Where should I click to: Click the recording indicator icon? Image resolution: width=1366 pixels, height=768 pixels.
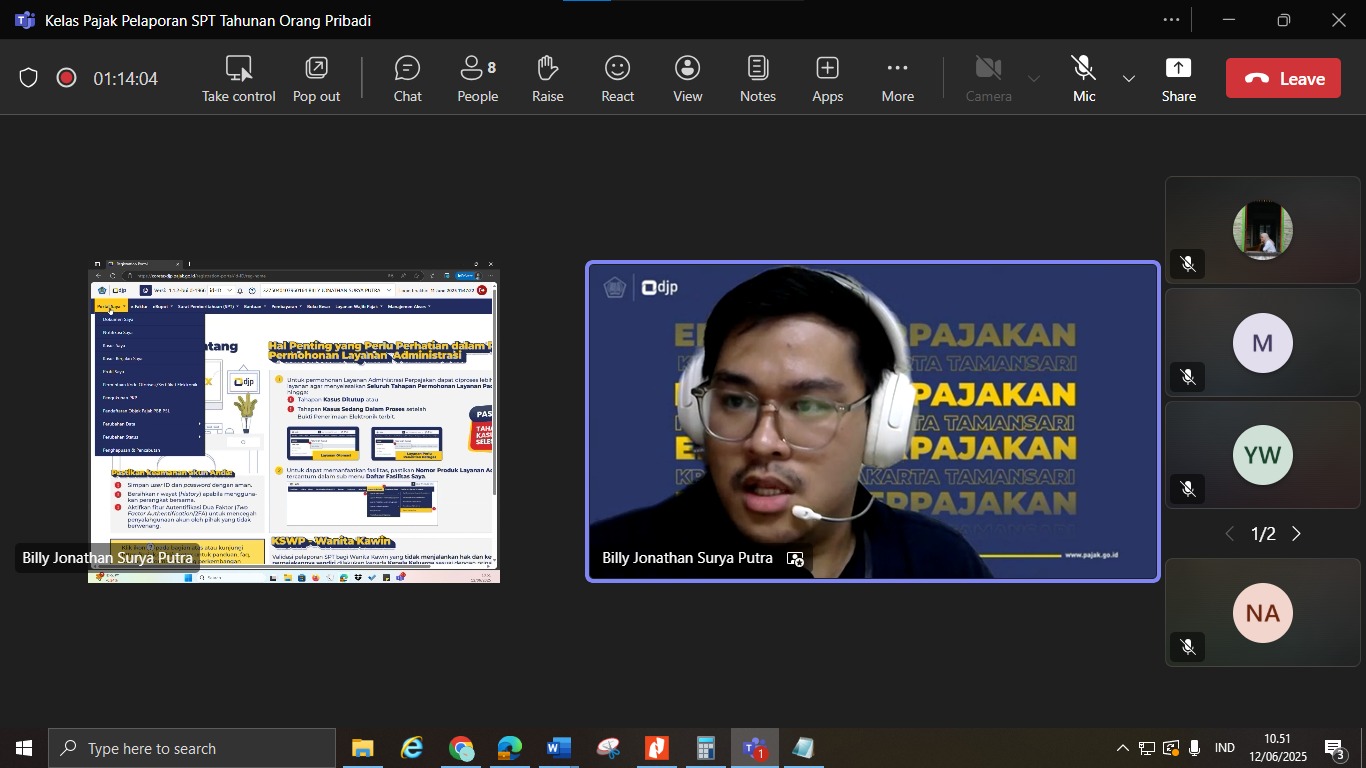tap(67, 78)
